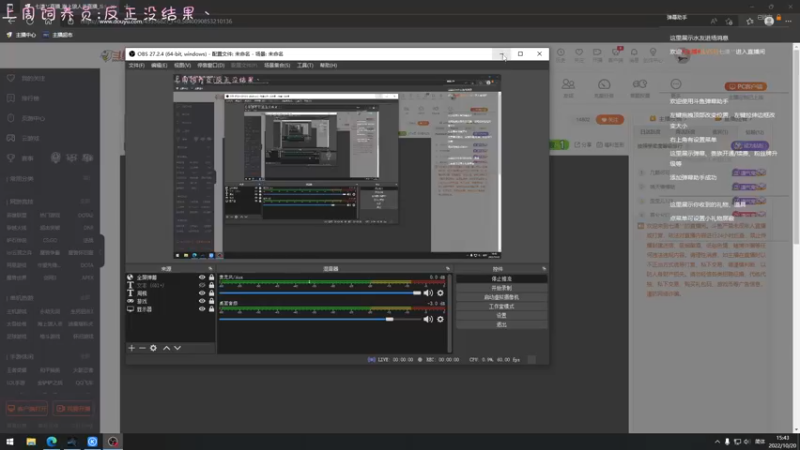Add a new source with the plus icon
The width and height of the screenshot is (800, 450).
(132, 348)
